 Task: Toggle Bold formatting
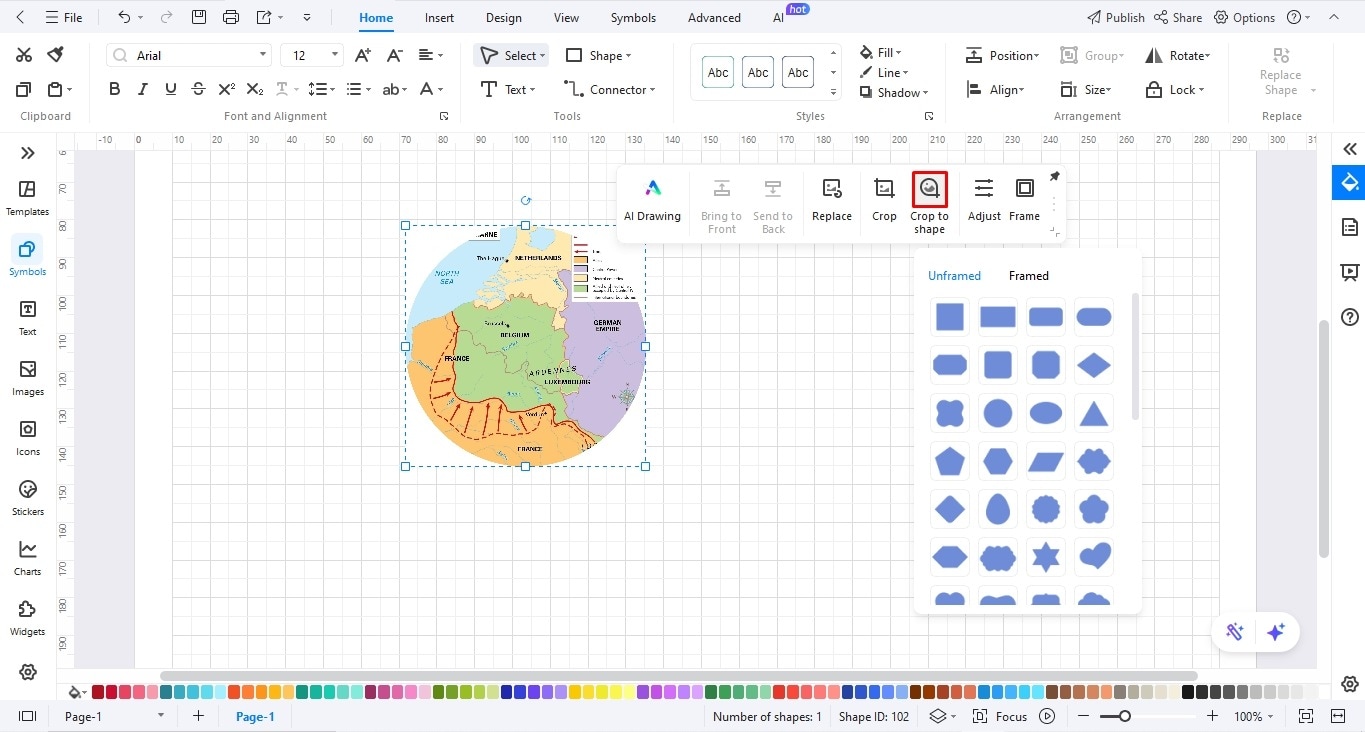(x=115, y=89)
